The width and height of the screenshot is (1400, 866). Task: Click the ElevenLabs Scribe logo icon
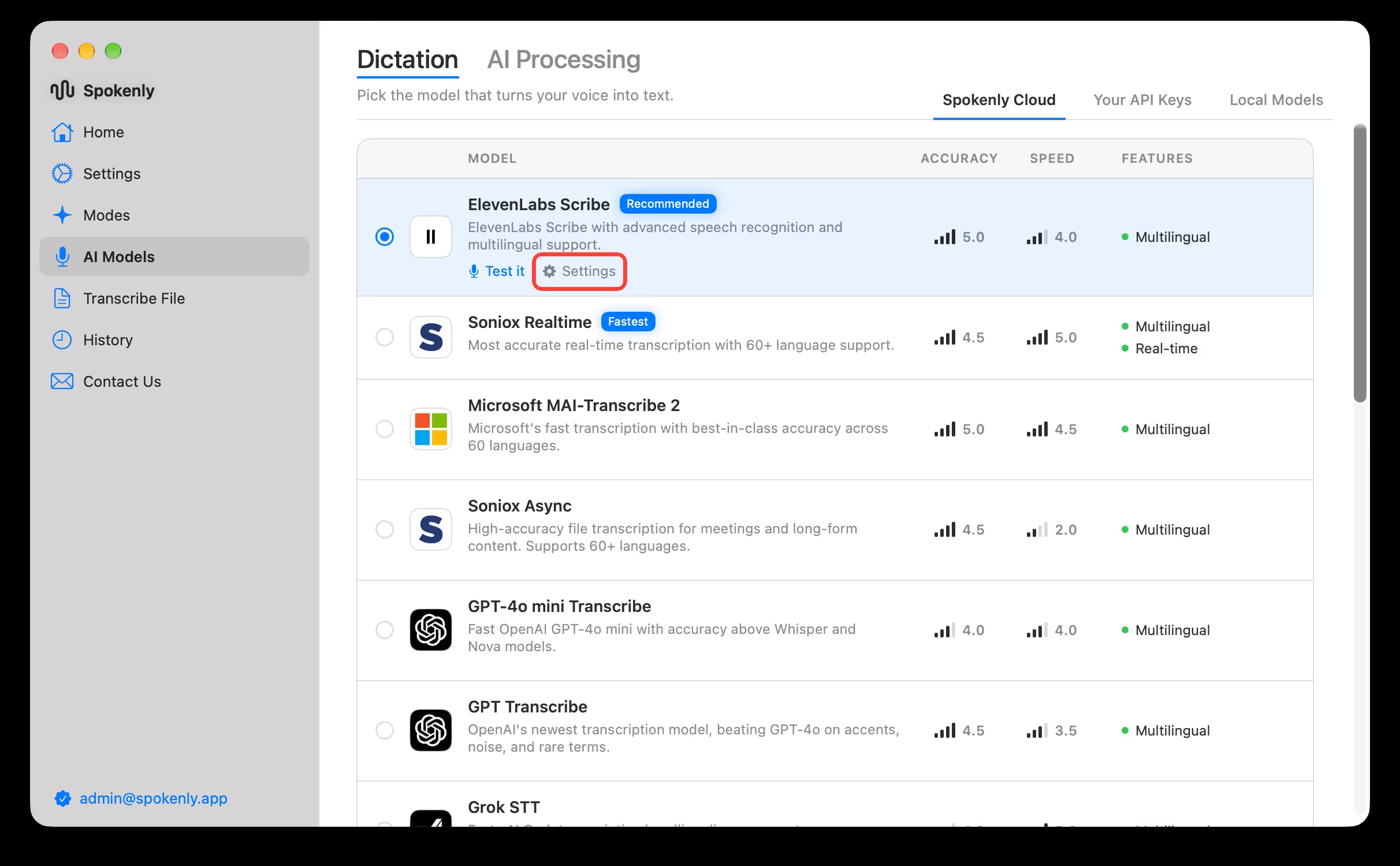[x=431, y=237]
